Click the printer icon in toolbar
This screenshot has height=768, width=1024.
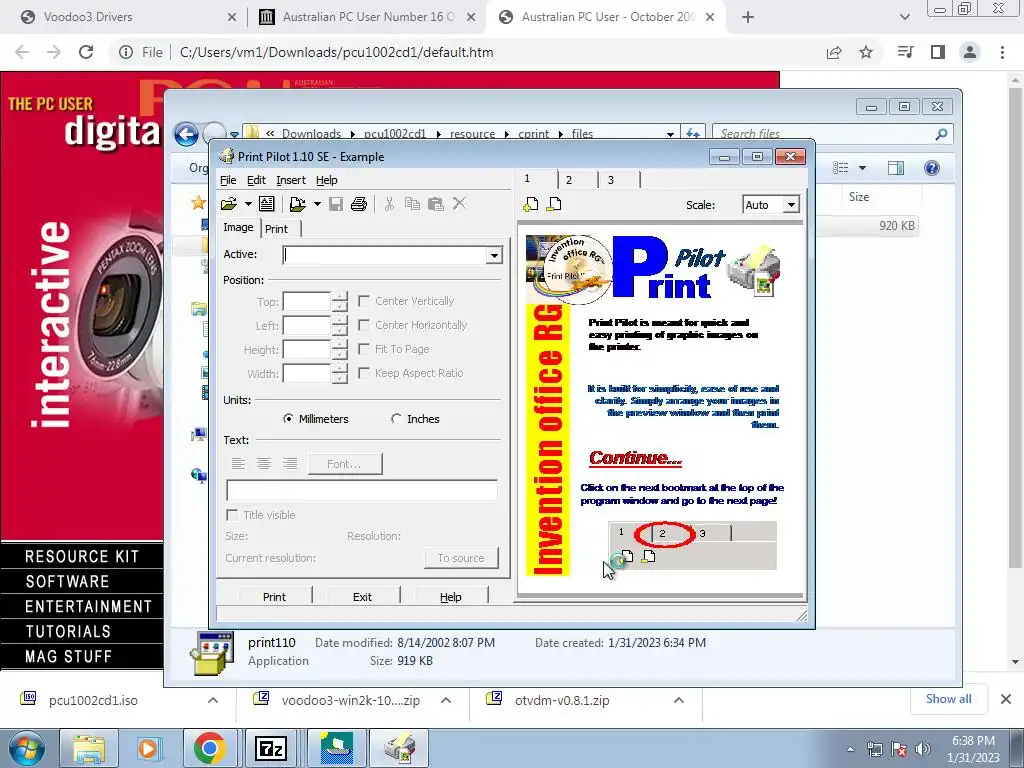pos(359,204)
